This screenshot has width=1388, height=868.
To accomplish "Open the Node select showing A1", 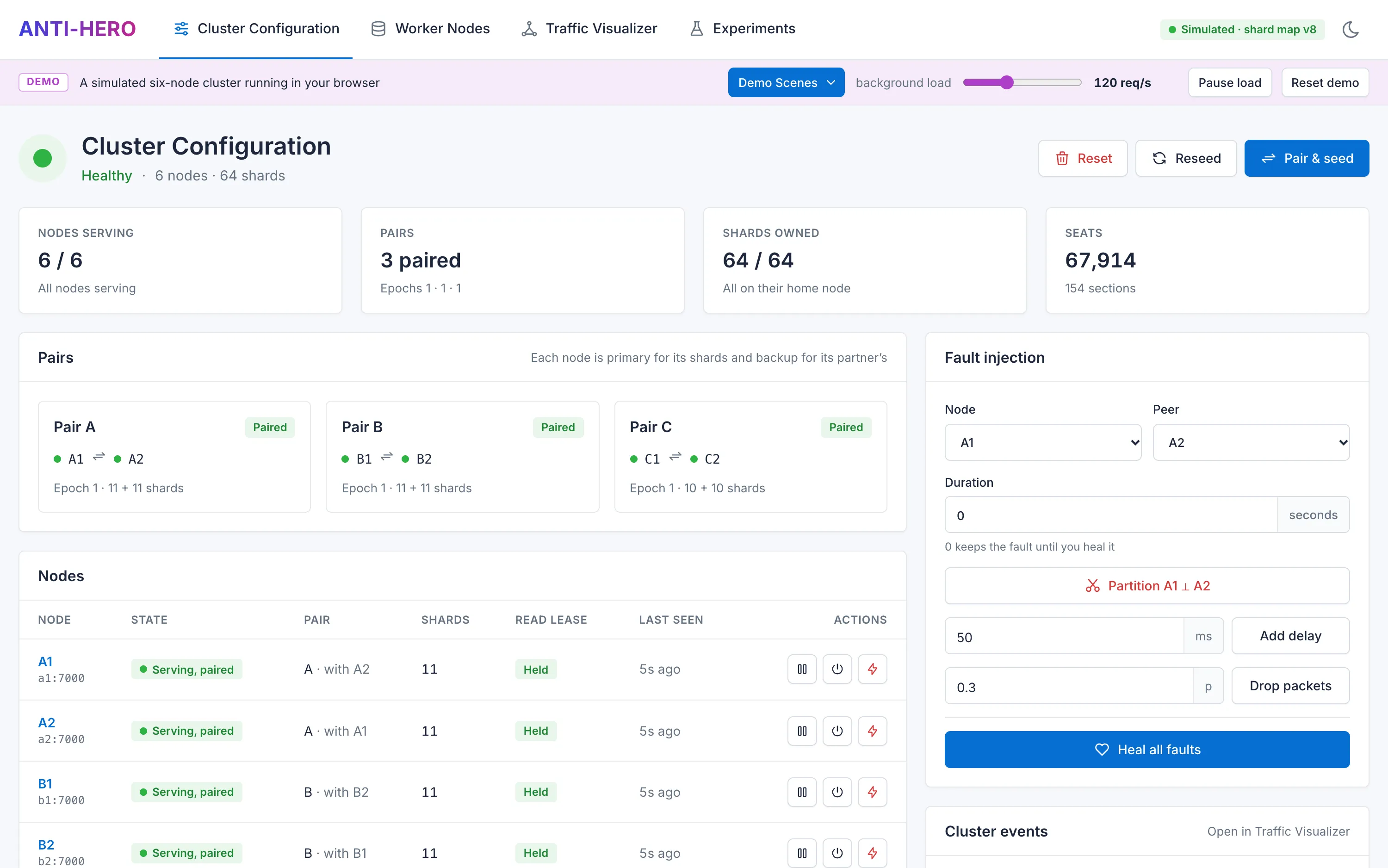I will (1042, 442).
